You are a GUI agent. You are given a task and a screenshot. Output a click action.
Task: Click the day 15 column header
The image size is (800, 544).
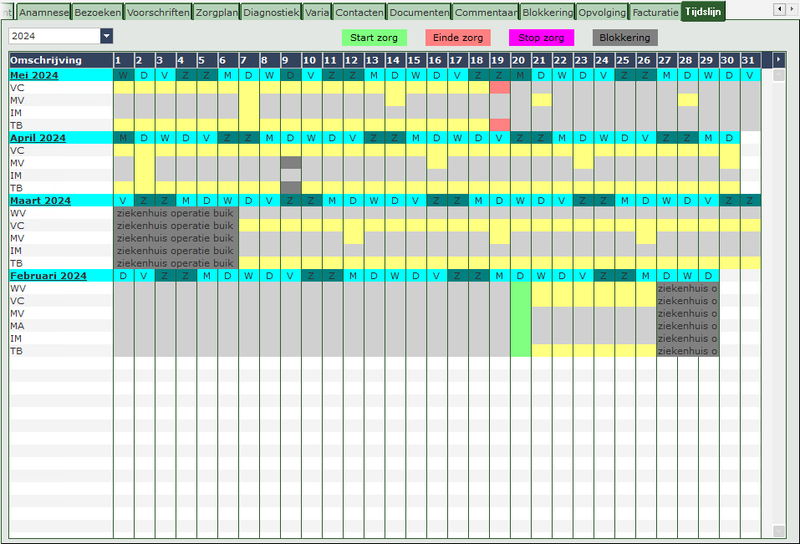pos(415,60)
